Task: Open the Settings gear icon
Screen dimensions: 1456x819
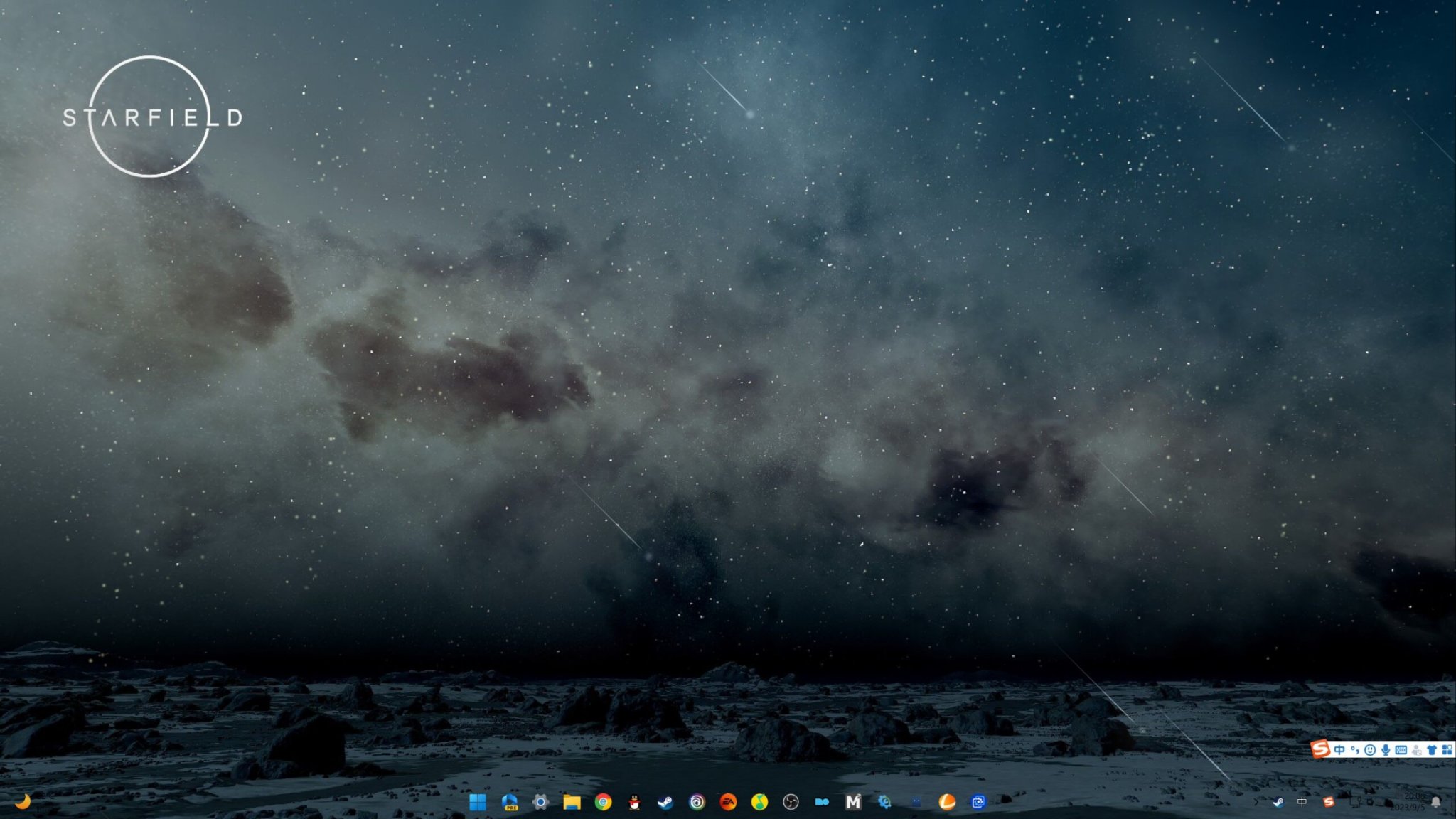Action: (540, 803)
